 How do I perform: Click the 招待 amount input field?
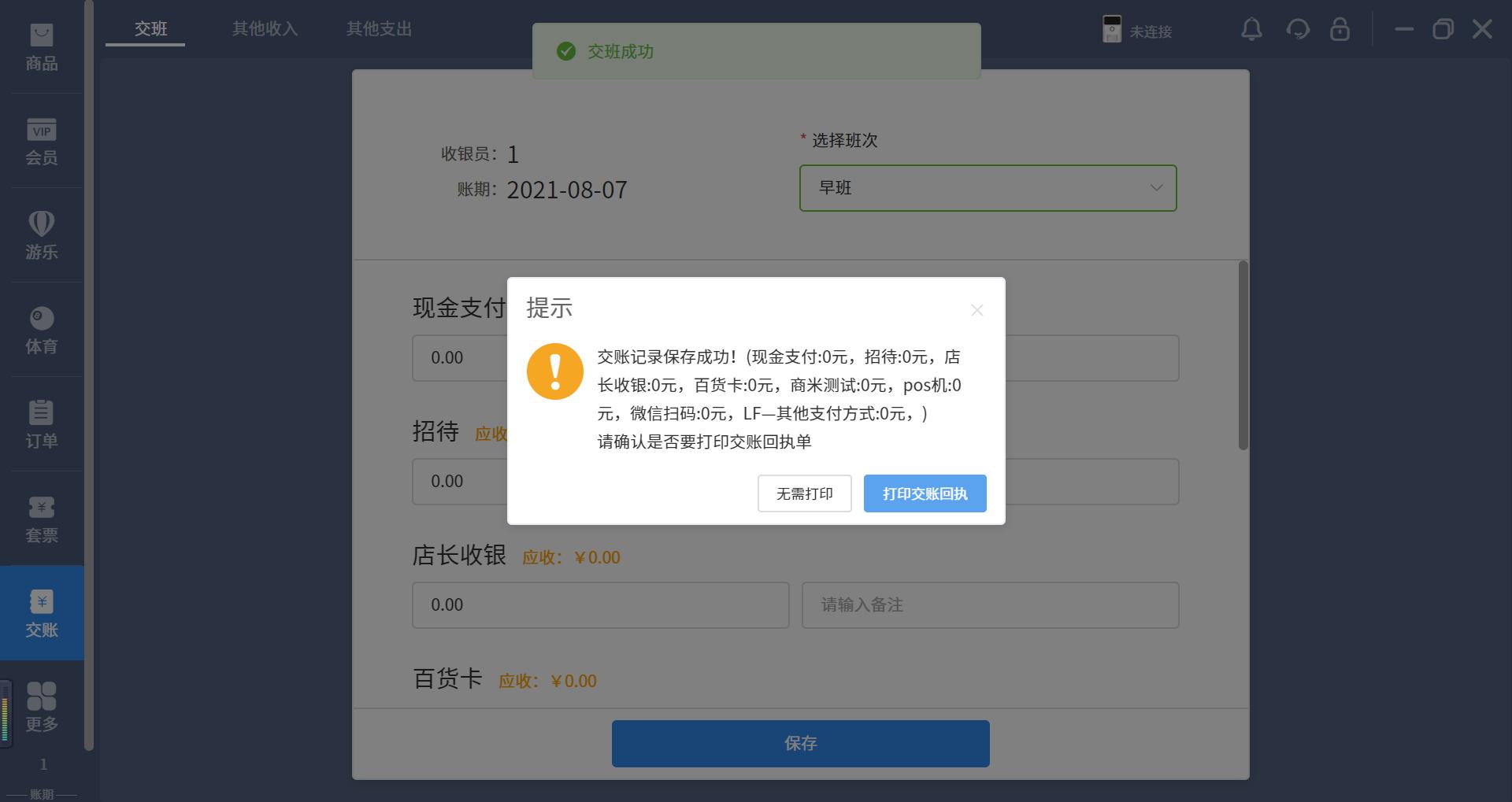460,482
